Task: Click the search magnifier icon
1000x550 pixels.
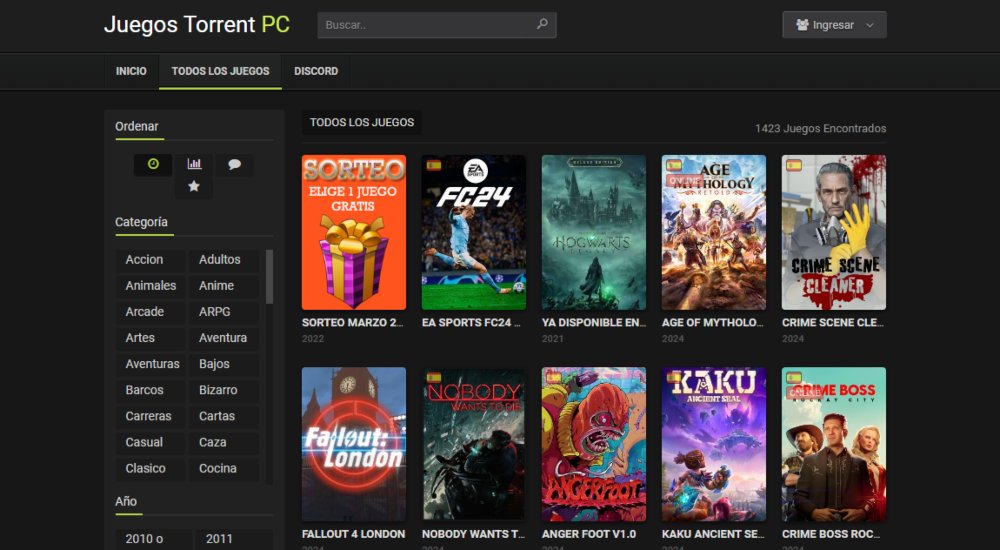Action: pos(542,24)
